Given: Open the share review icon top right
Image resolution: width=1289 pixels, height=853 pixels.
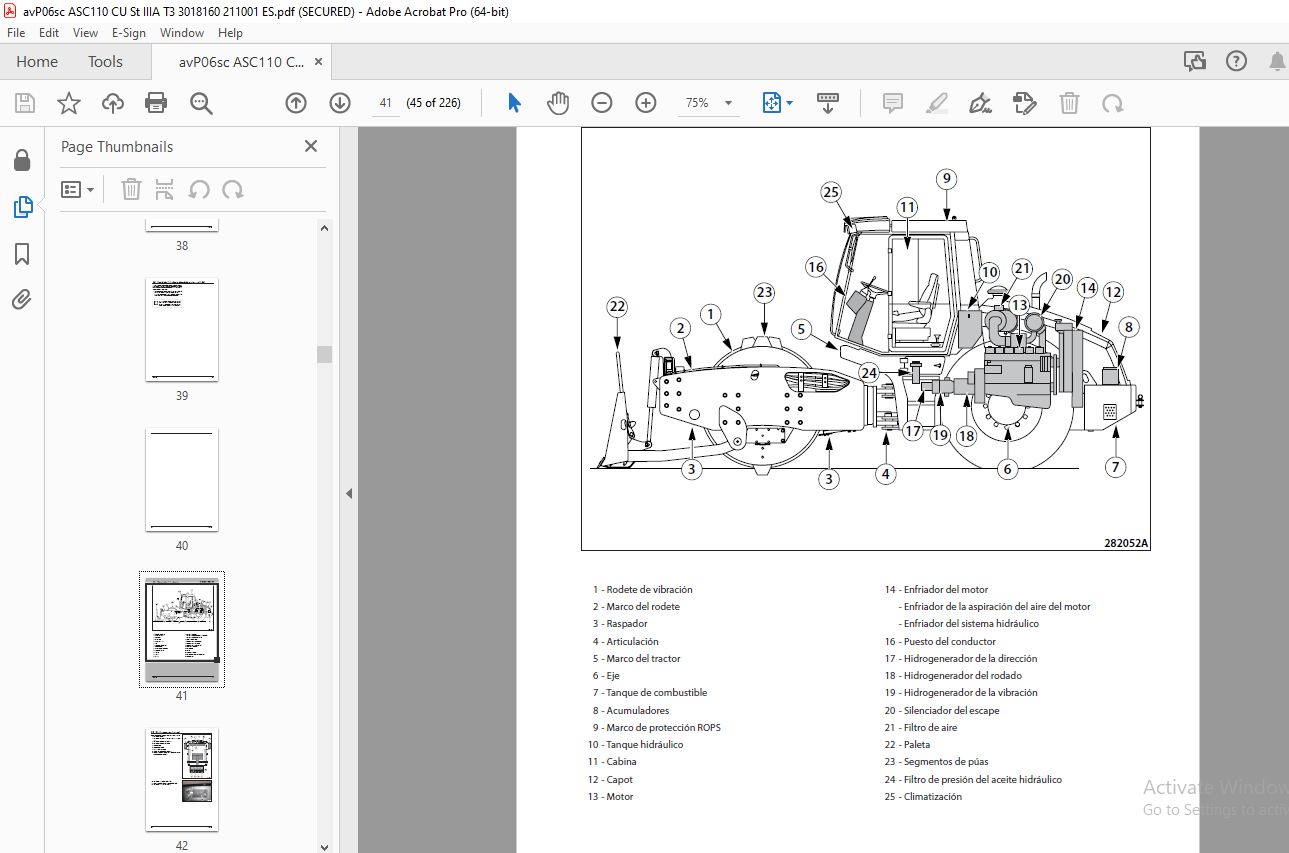Looking at the screenshot, I should pos(1195,62).
